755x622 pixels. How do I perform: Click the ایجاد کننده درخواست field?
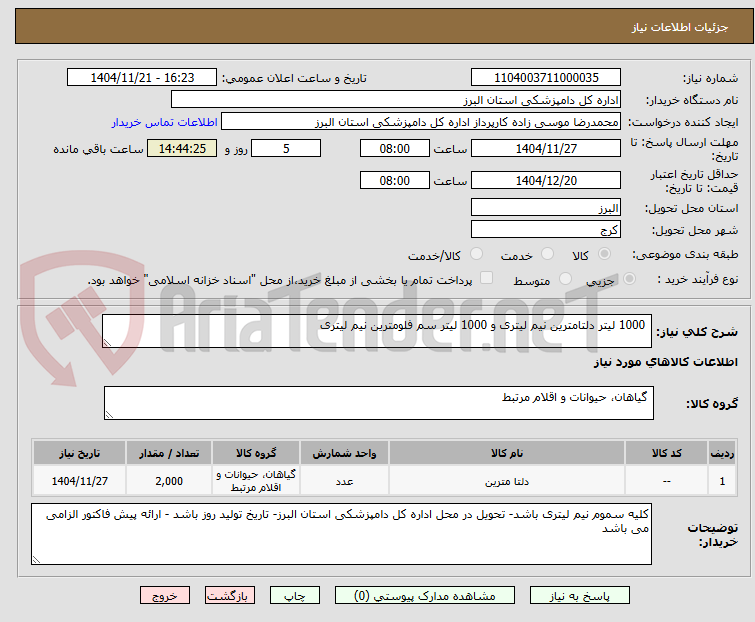tap(421, 122)
